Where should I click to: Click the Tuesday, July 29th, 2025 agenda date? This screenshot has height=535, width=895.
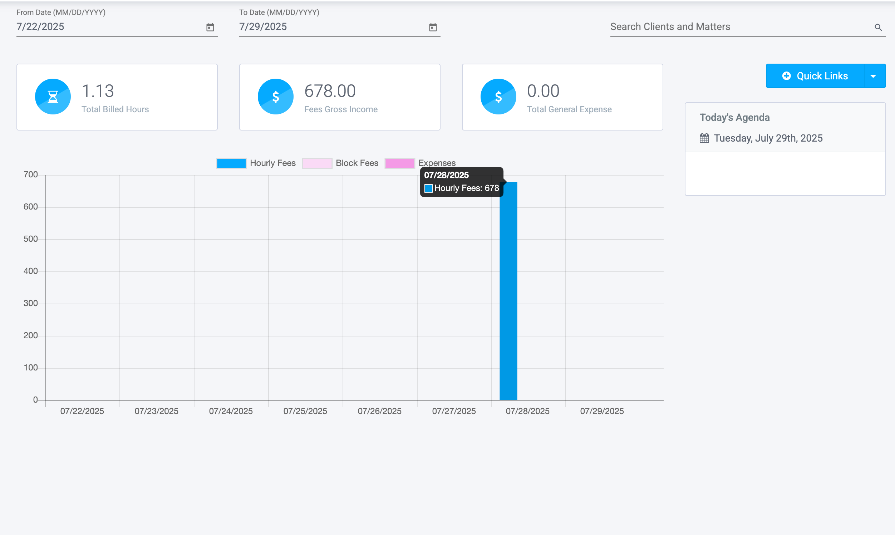[x=768, y=138]
